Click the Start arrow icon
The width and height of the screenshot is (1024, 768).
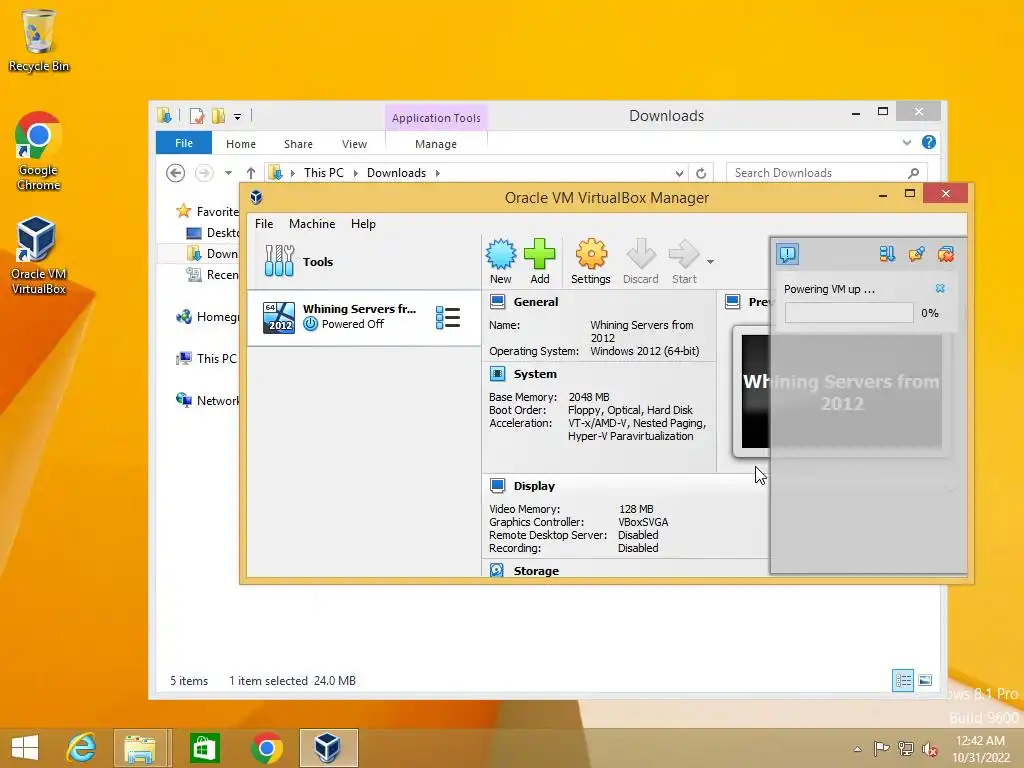point(684,261)
